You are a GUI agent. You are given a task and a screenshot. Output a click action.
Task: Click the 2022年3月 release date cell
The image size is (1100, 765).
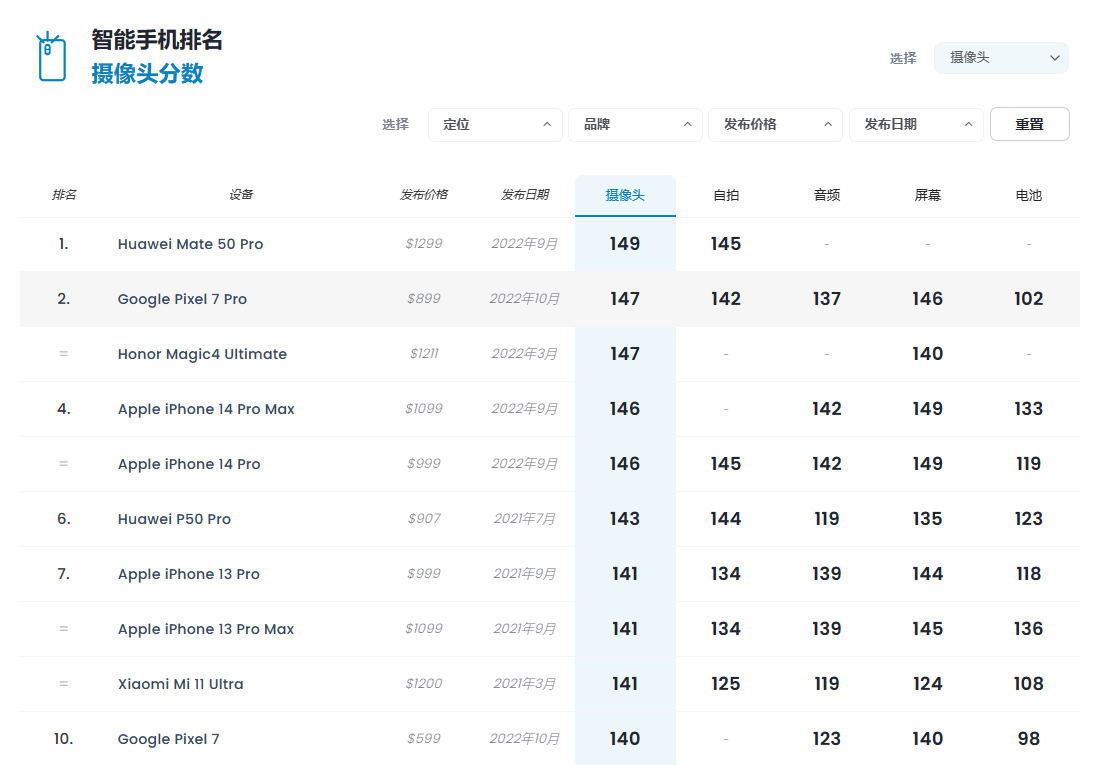525,354
